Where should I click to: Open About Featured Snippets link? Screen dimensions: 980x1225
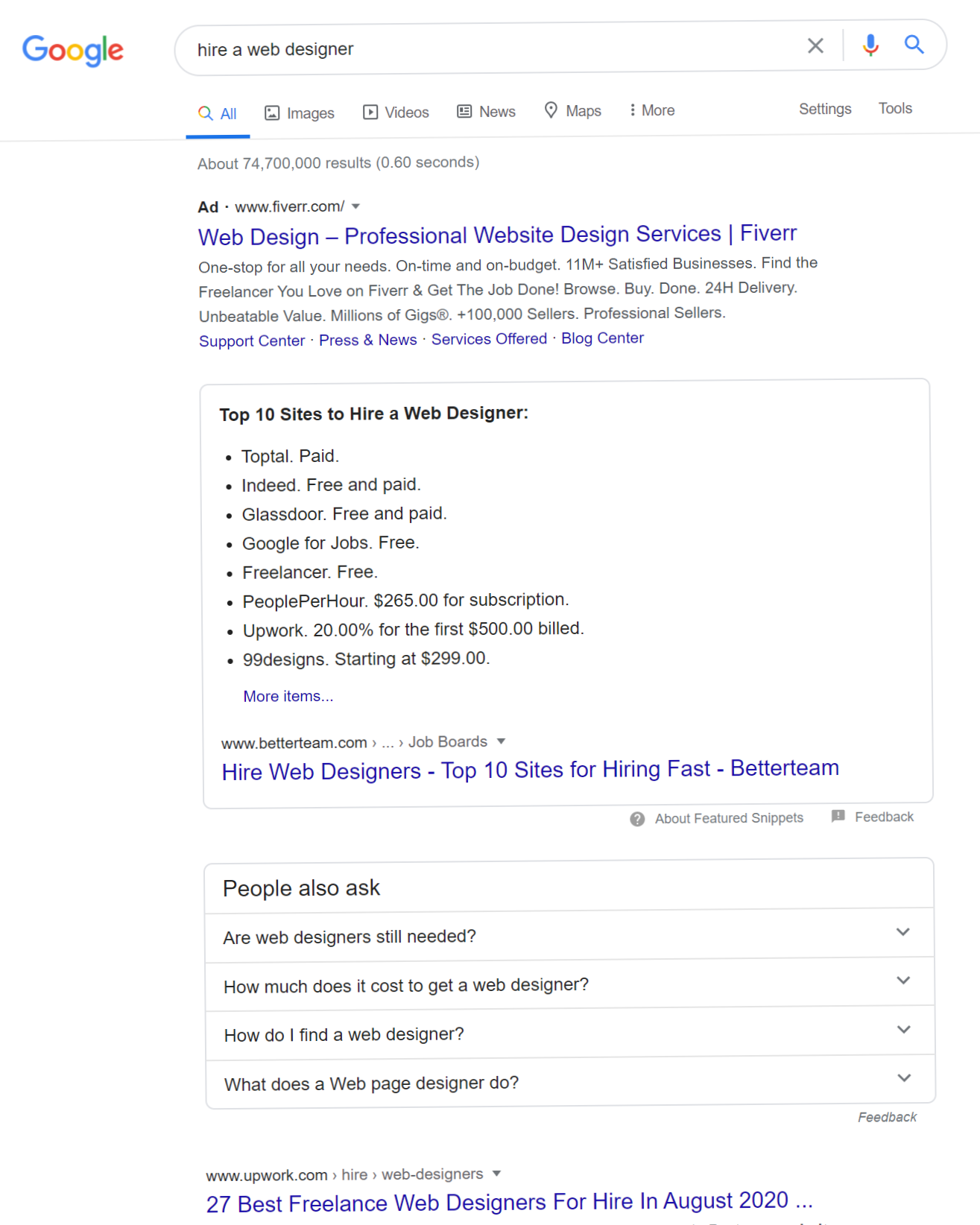click(729, 818)
